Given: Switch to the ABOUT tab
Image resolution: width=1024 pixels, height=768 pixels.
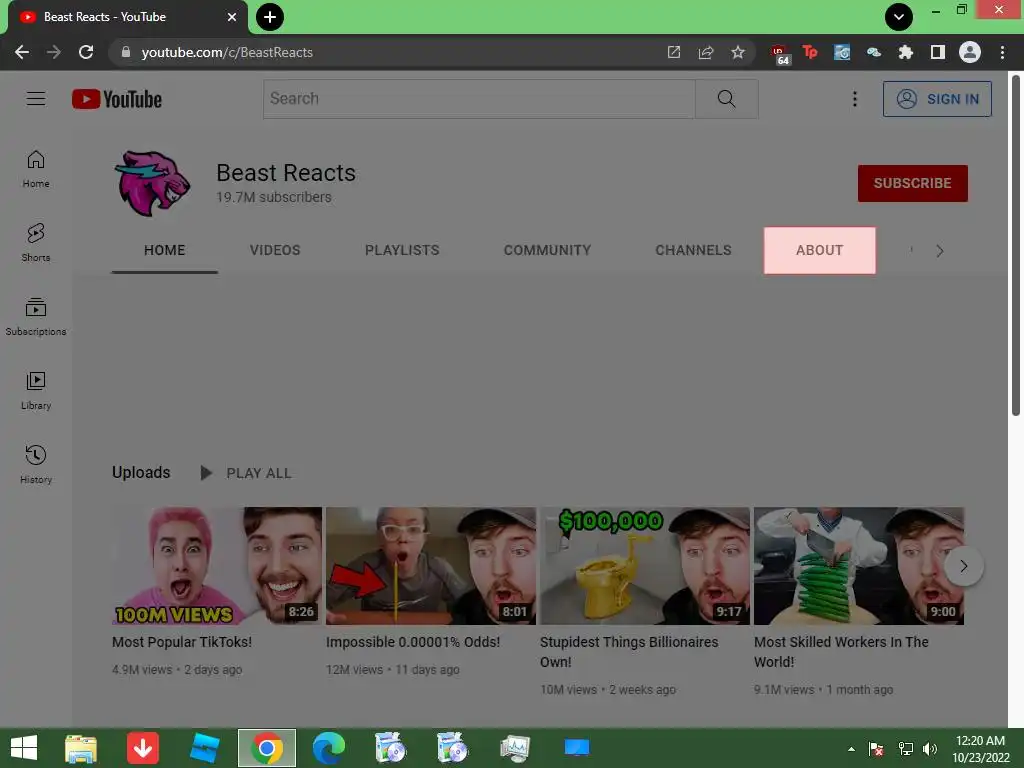Looking at the screenshot, I should point(820,250).
